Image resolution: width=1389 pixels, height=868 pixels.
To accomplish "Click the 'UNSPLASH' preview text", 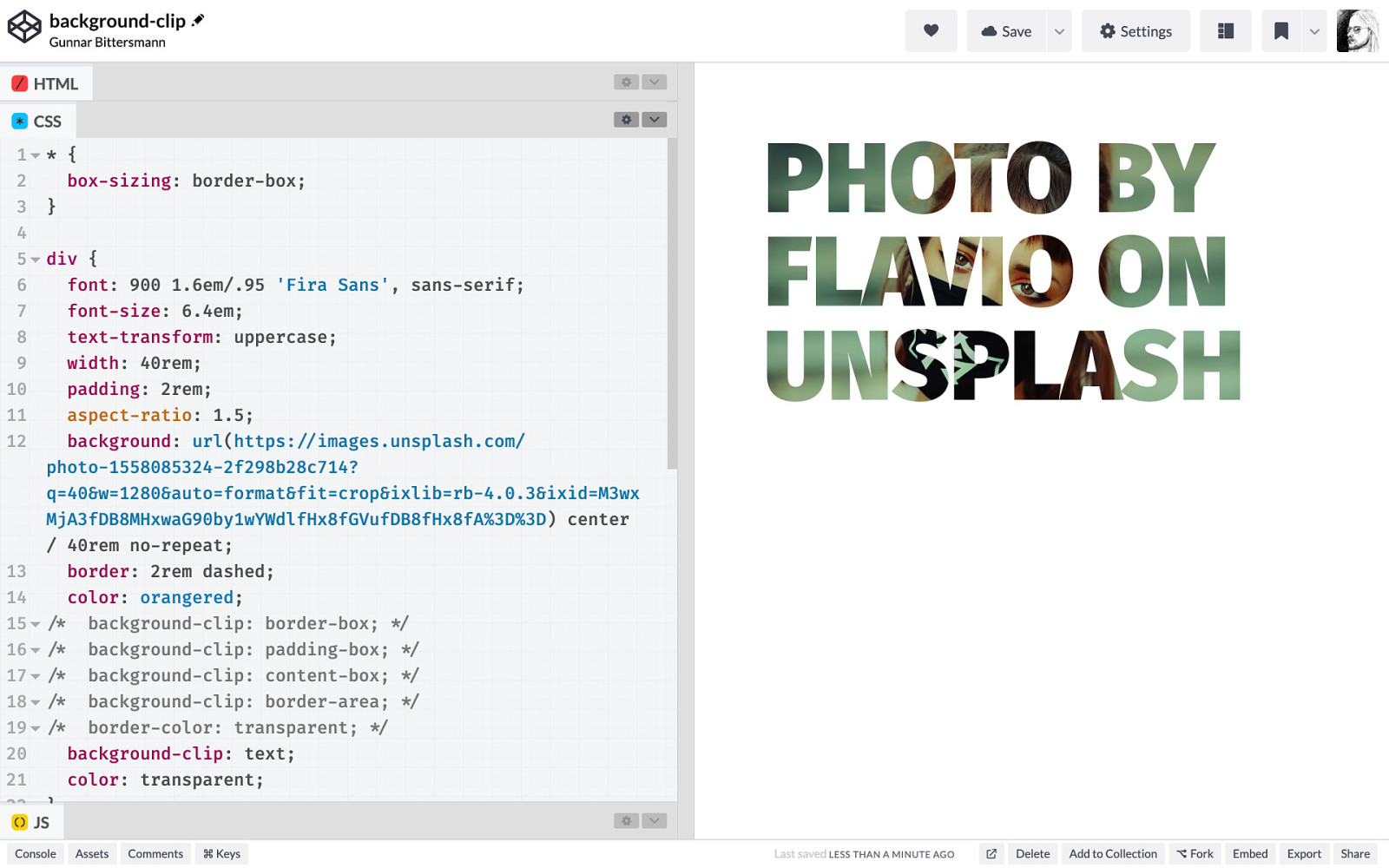I will tap(1004, 365).
